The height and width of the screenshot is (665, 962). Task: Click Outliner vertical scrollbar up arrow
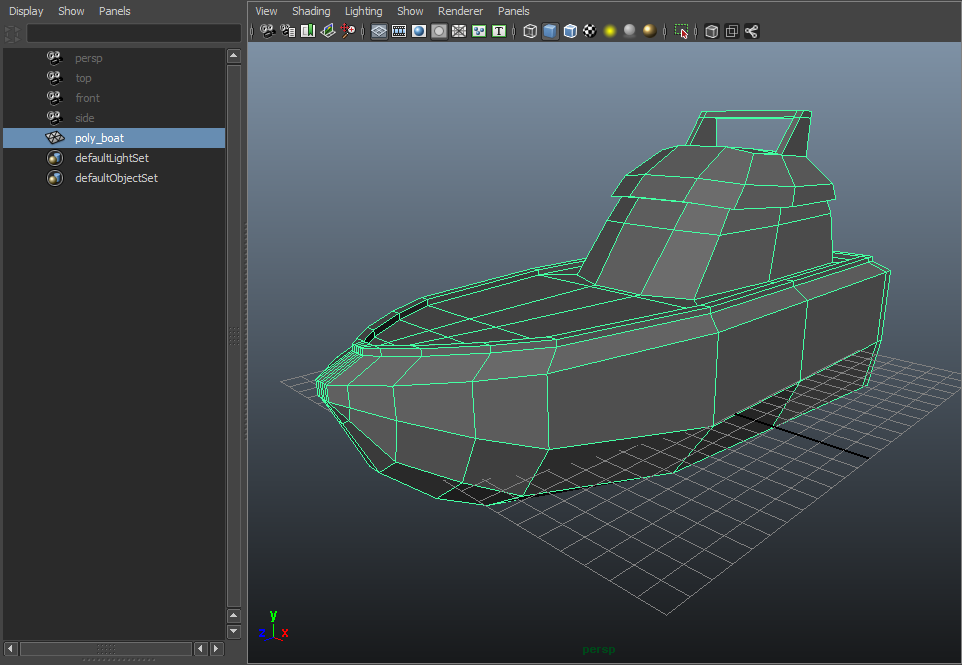[x=234, y=56]
